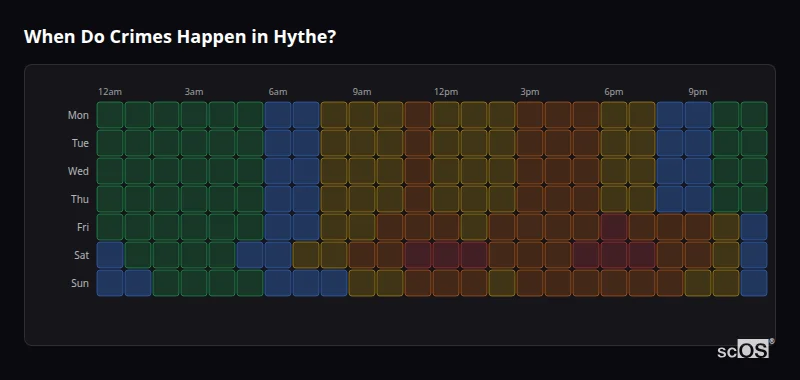Select the Saturday 9am orange heatmap cell
This screenshot has height=380, width=800.
[x=362, y=255]
